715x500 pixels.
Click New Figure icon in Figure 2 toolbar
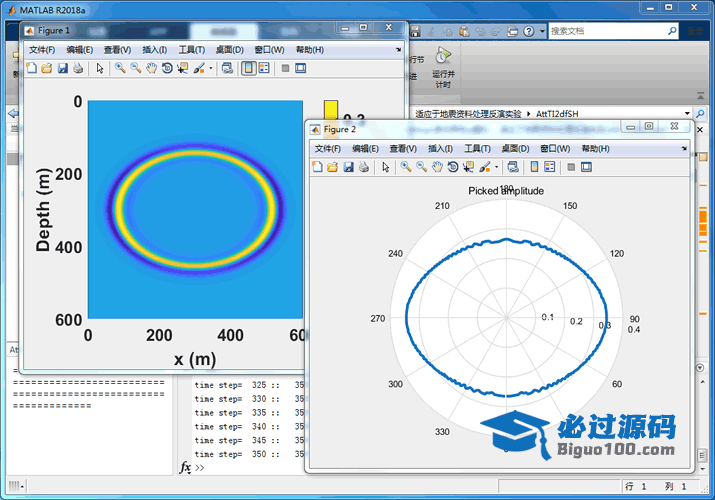[x=317, y=167]
